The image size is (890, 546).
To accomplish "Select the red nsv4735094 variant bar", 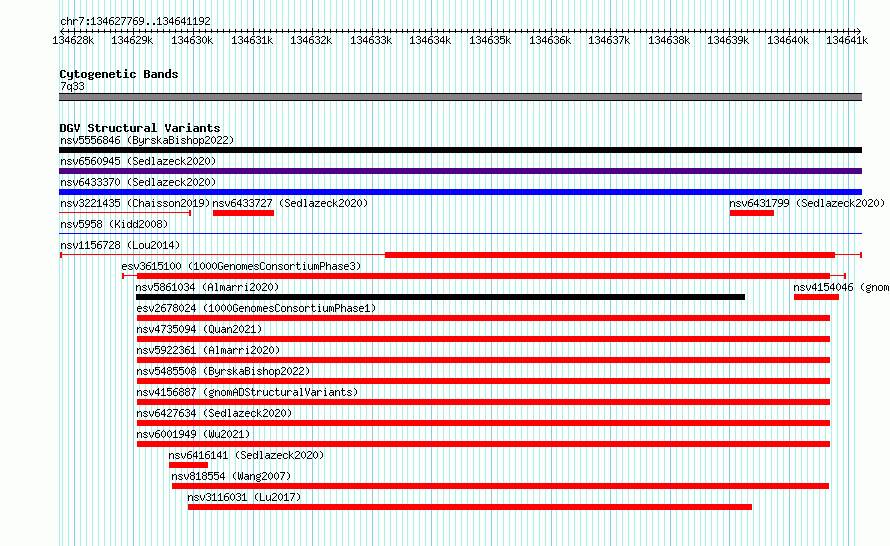I will (x=484, y=339).
